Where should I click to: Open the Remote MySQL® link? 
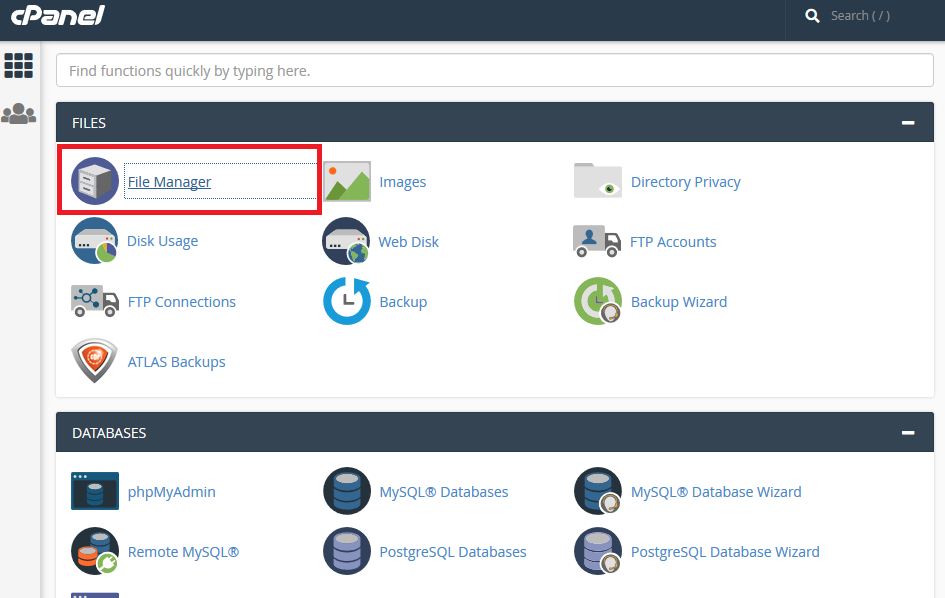[183, 552]
